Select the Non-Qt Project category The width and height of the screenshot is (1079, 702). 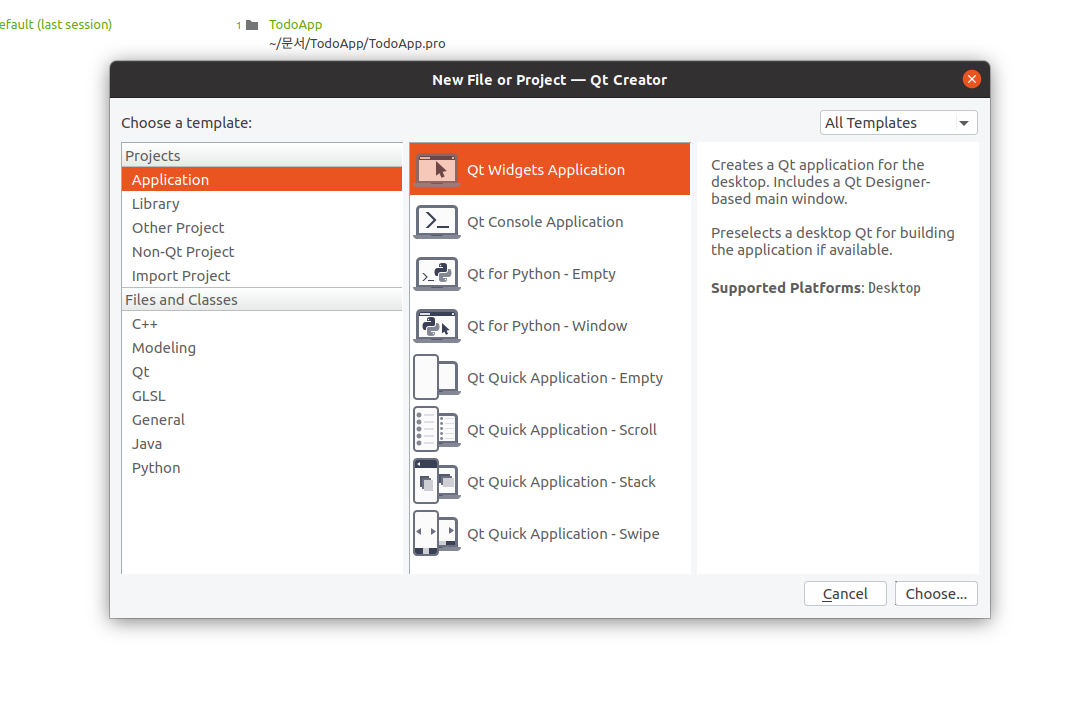(x=261, y=252)
